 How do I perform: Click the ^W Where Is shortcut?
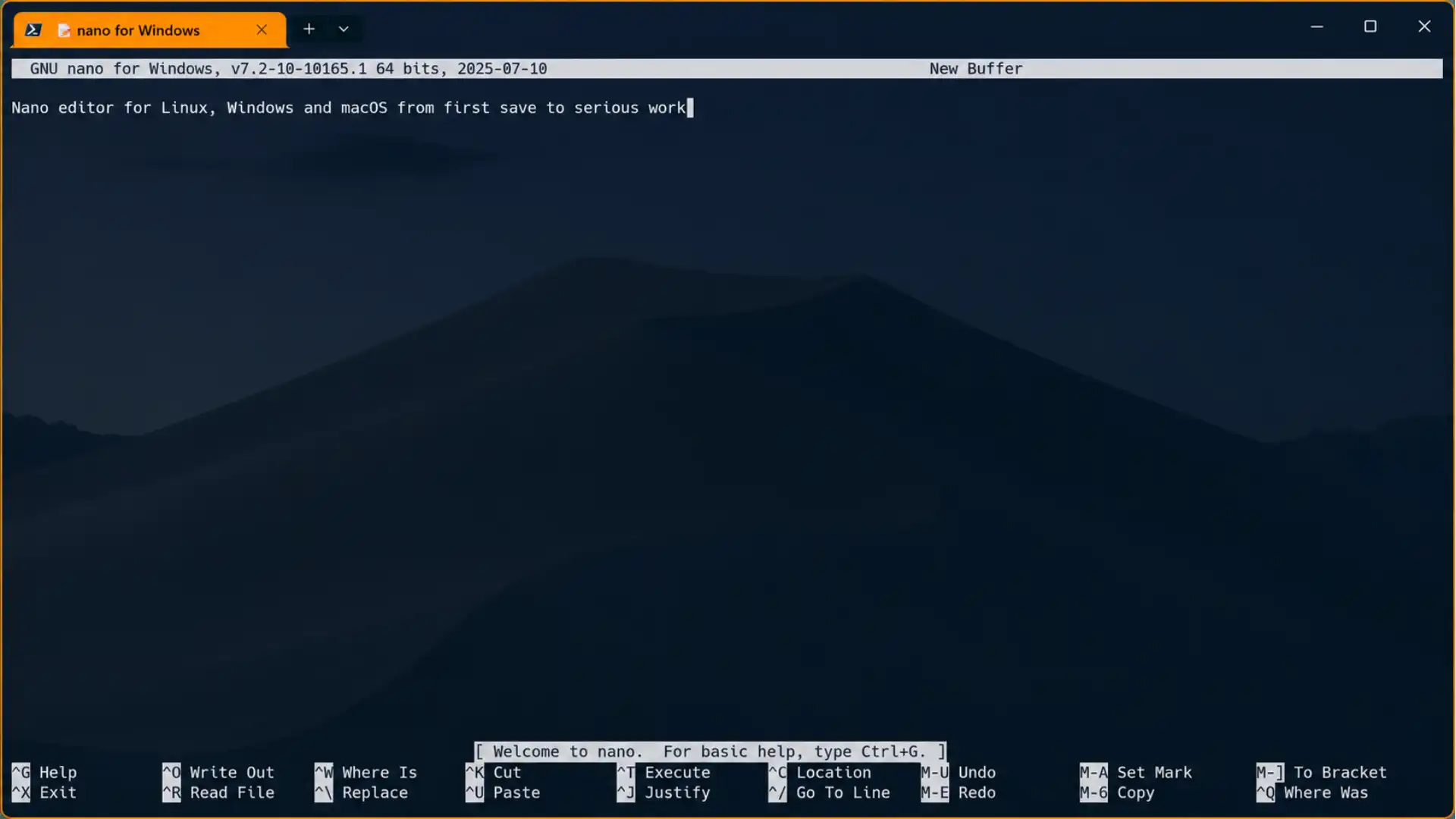point(366,772)
